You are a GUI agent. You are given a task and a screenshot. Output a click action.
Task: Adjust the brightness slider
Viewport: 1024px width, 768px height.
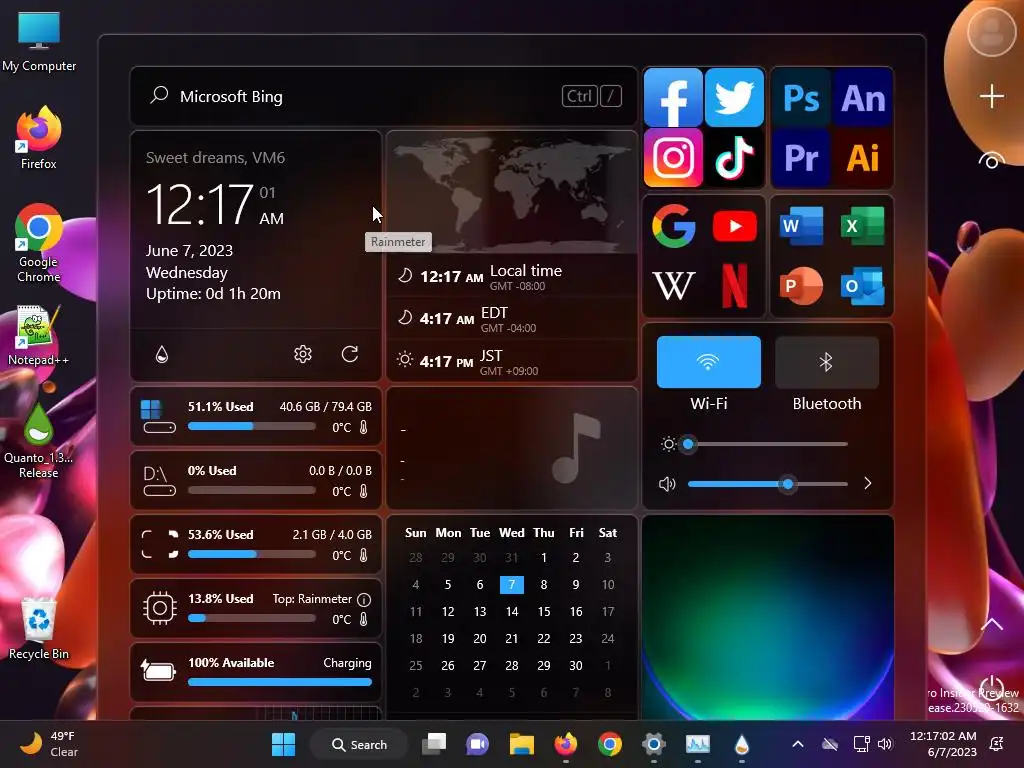tap(767, 444)
